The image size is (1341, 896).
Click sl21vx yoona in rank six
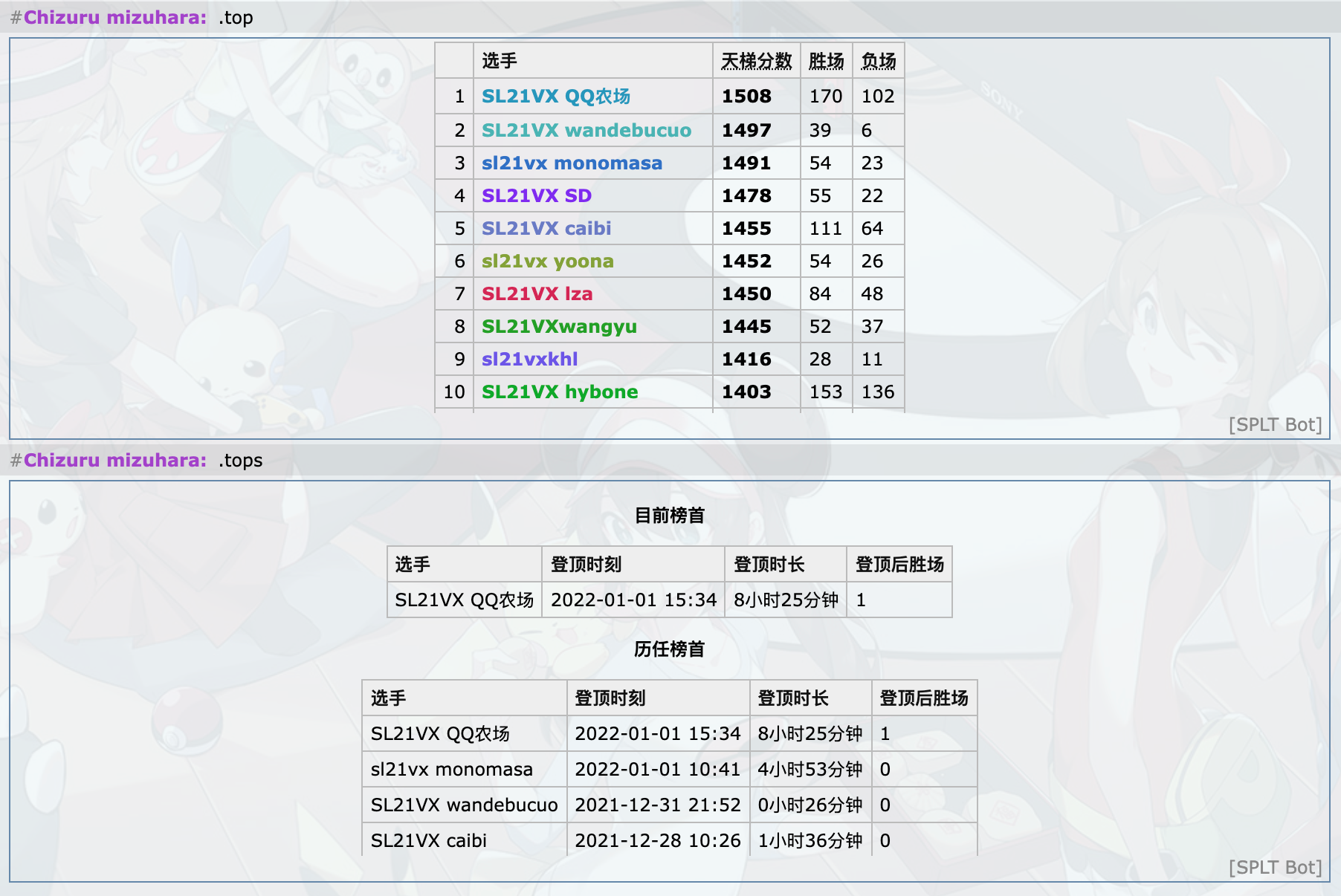(547, 262)
